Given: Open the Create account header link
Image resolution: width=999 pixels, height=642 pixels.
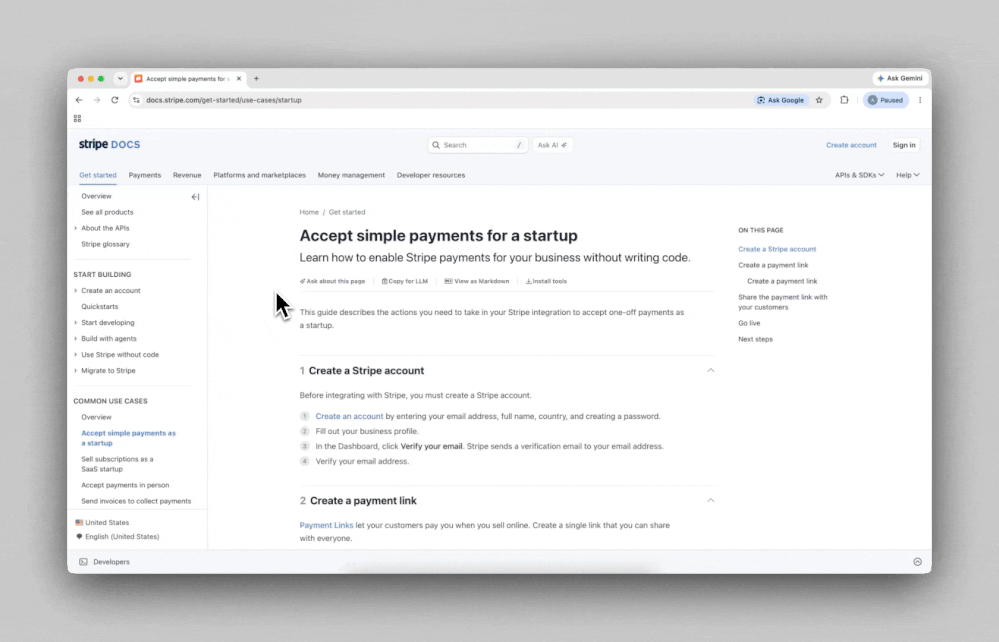Looking at the screenshot, I should tap(851, 145).
